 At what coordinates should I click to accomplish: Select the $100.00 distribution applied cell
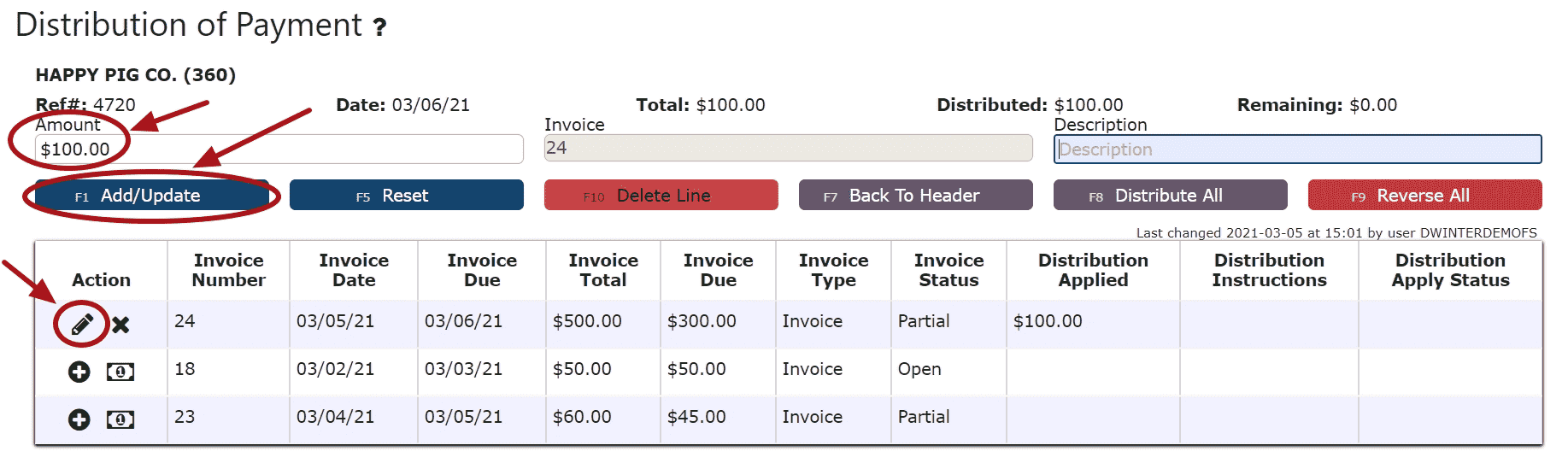[1048, 321]
